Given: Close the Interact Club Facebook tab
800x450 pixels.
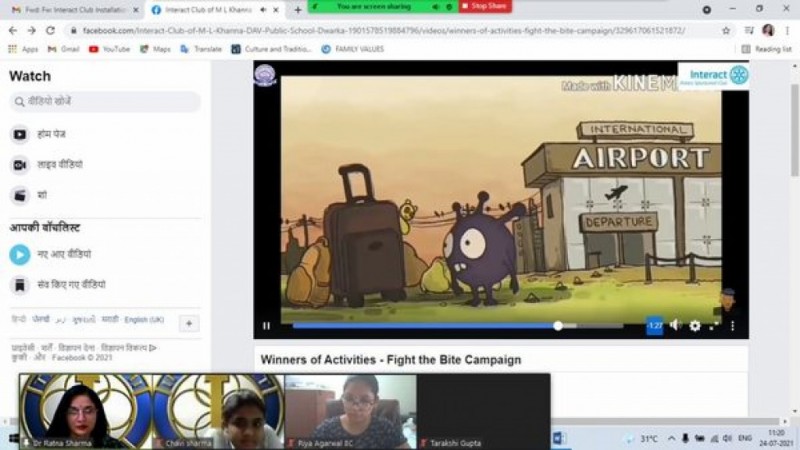Looking at the screenshot, I should 276,10.
